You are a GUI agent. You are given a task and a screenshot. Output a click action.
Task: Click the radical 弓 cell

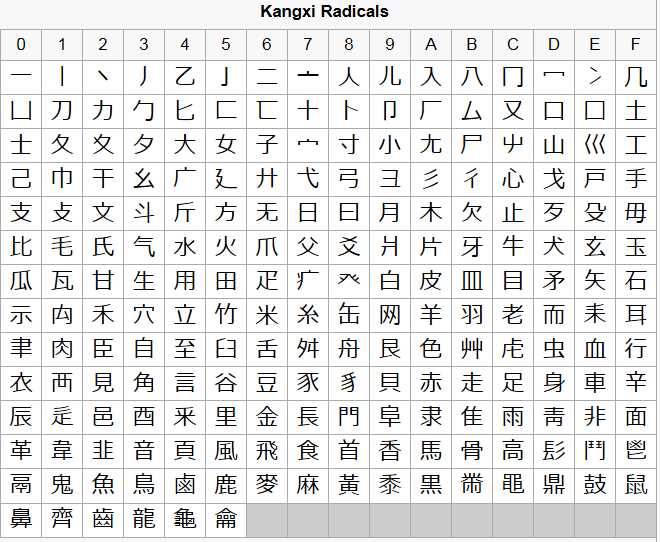click(x=349, y=180)
